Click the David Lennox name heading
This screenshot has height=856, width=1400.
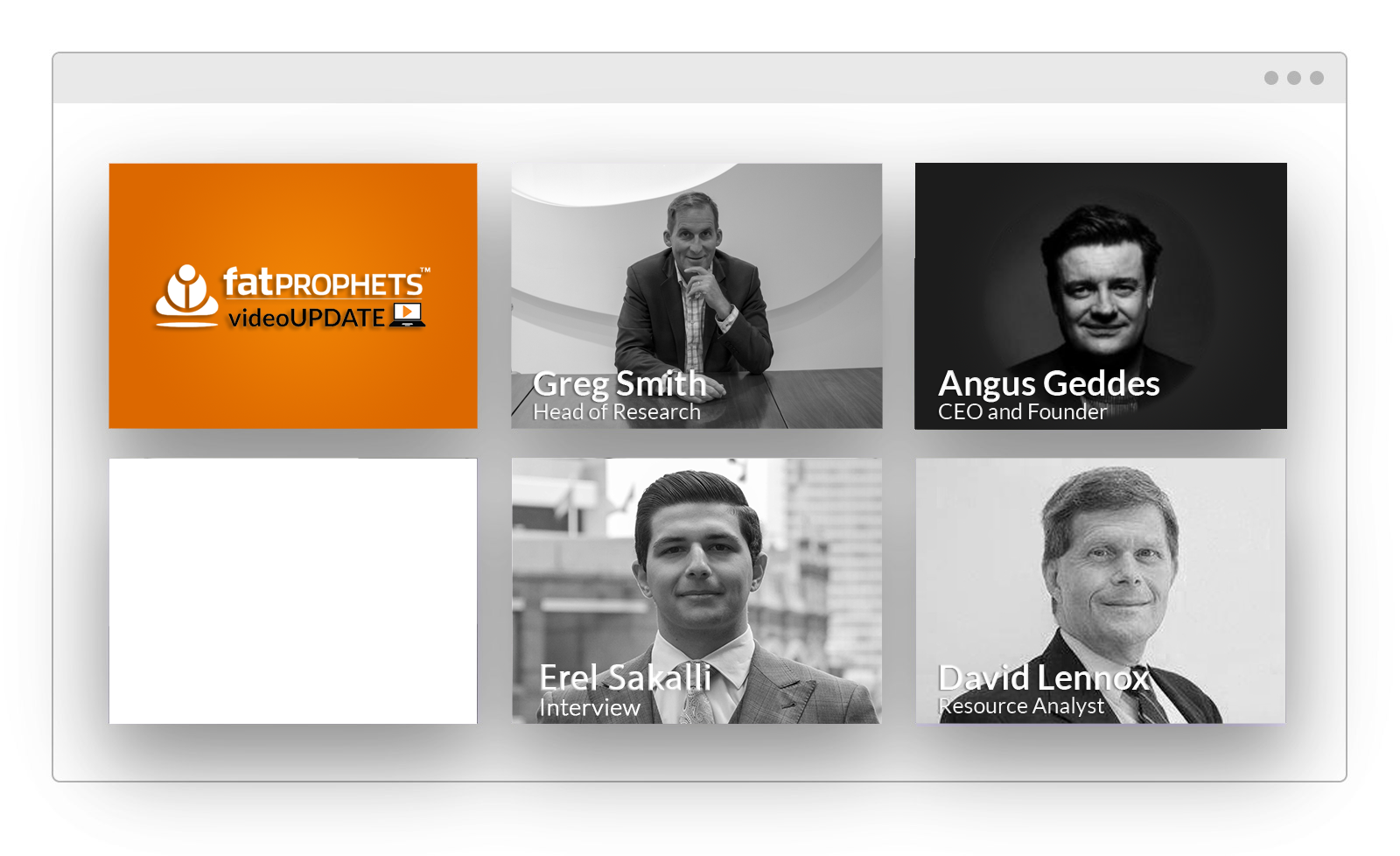pos(1044,677)
